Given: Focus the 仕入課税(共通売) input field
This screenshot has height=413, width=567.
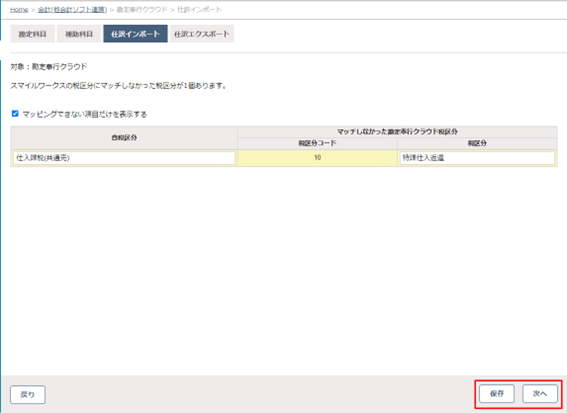Looking at the screenshot, I should coord(124,158).
